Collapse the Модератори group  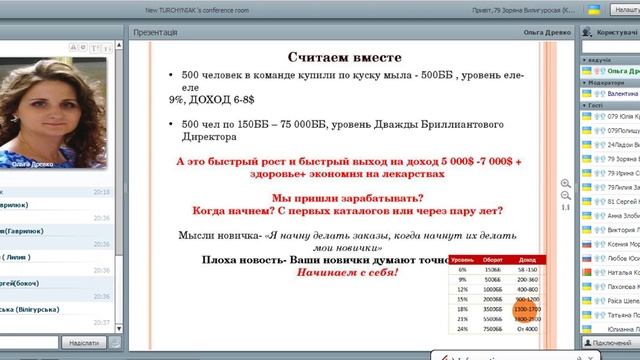point(584,82)
